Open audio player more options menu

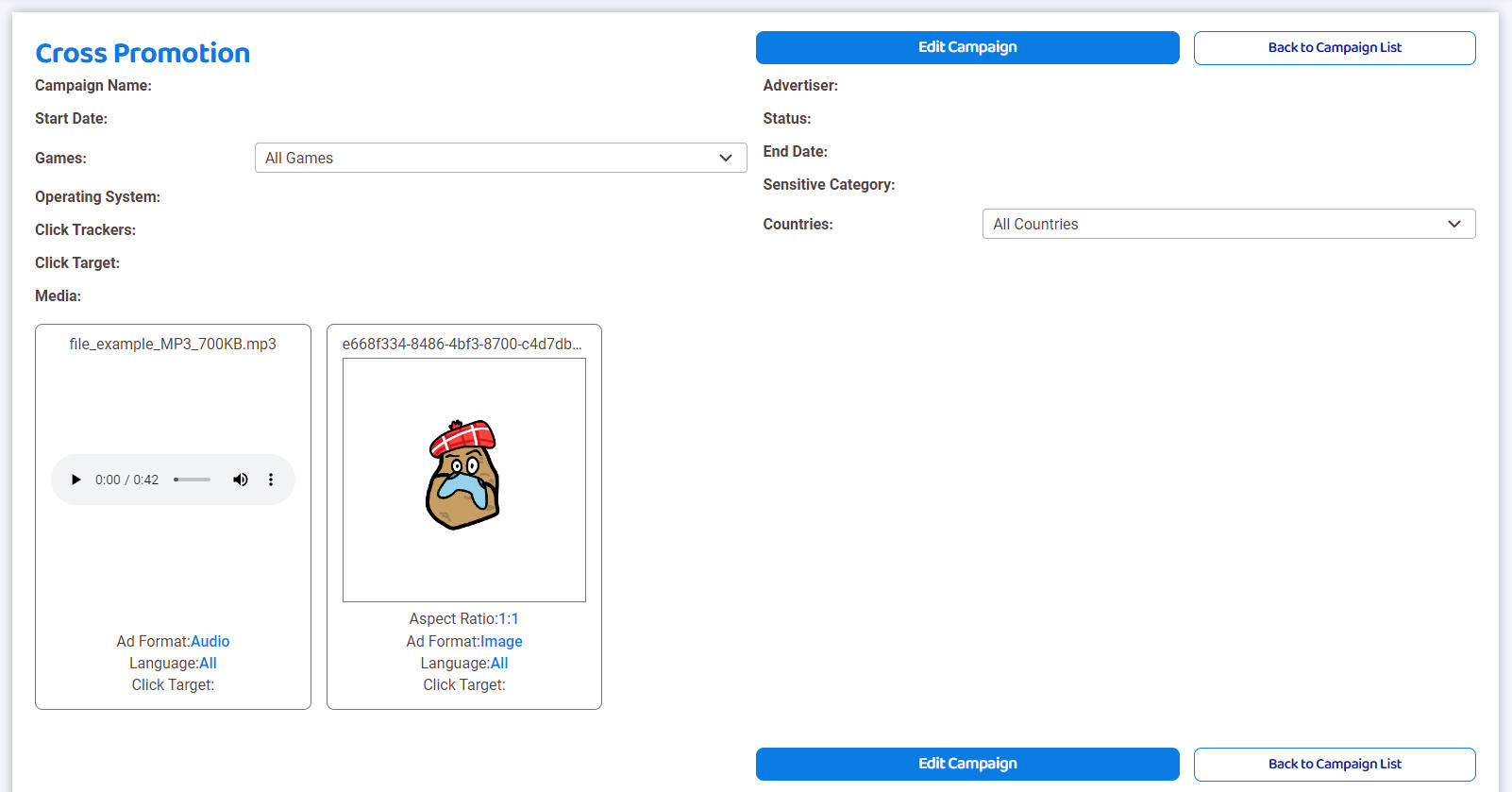271,480
